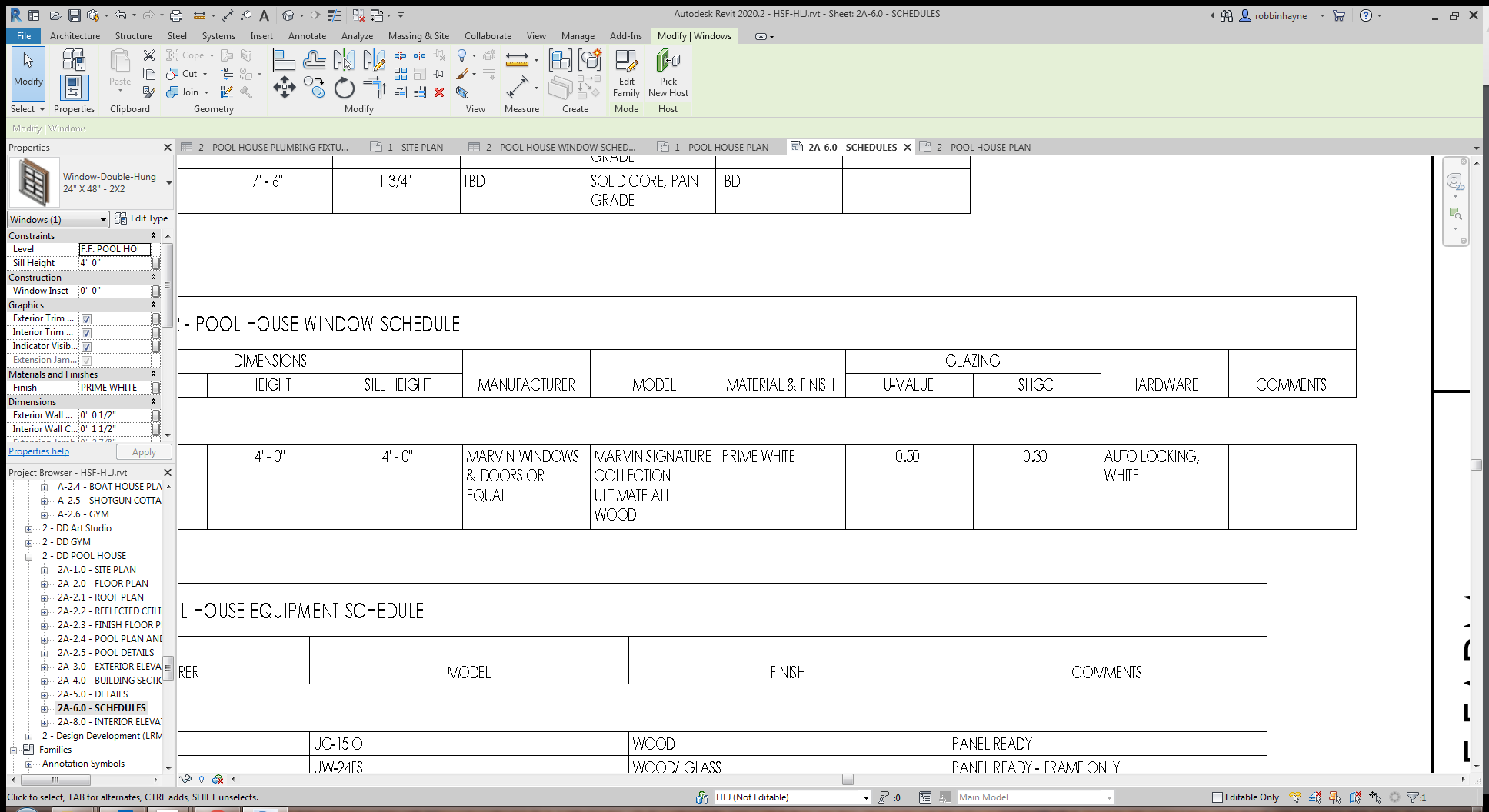Open the Properties help link
The height and width of the screenshot is (812, 1489).
point(38,451)
